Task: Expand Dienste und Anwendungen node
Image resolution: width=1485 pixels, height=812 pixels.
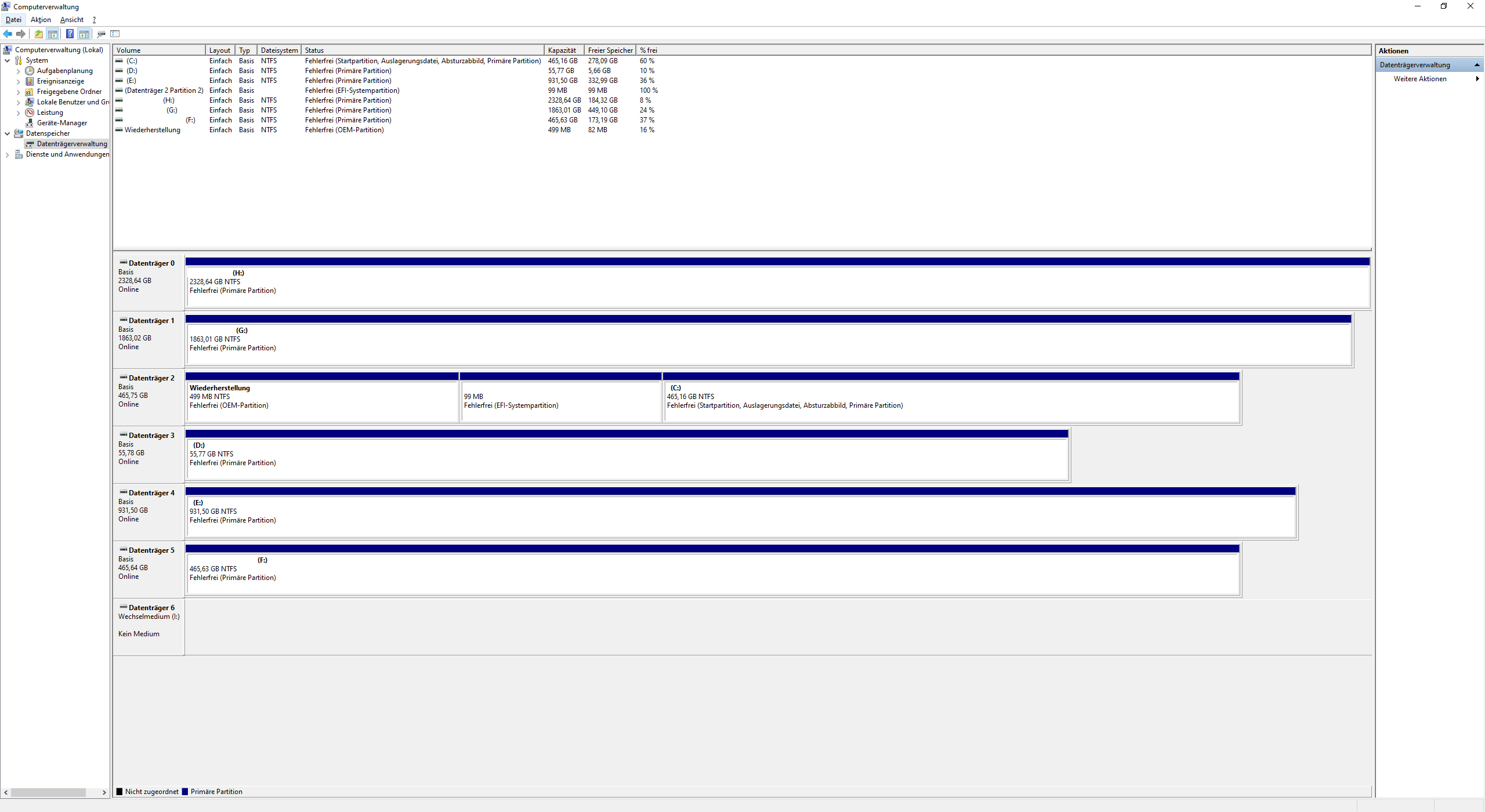Action: (x=7, y=155)
